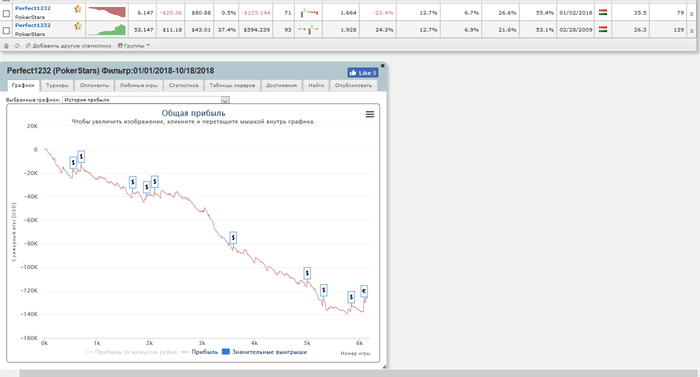Open the 'Оппоненты' tab
This screenshot has width=700, height=377.
(94, 85)
